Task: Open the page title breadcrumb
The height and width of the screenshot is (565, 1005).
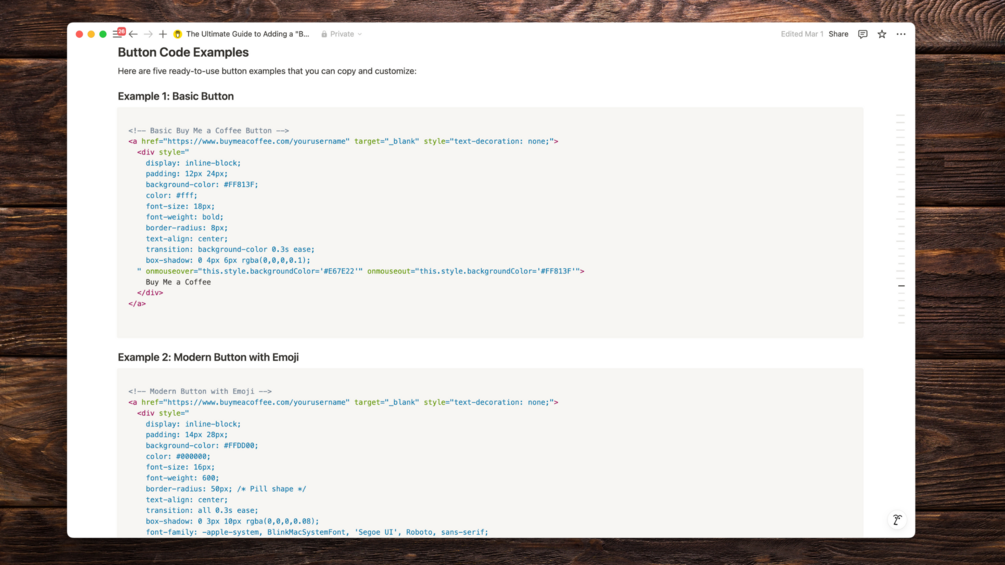Action: [248, 34]
